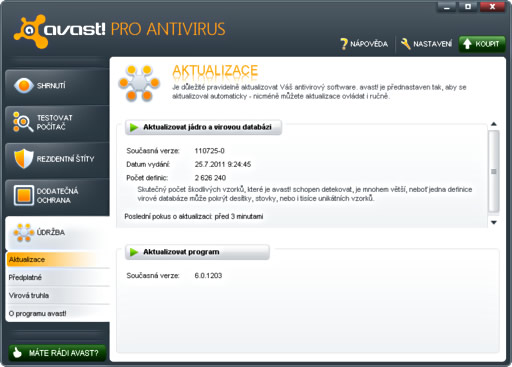Click Datum vydání label

(148, 164)
